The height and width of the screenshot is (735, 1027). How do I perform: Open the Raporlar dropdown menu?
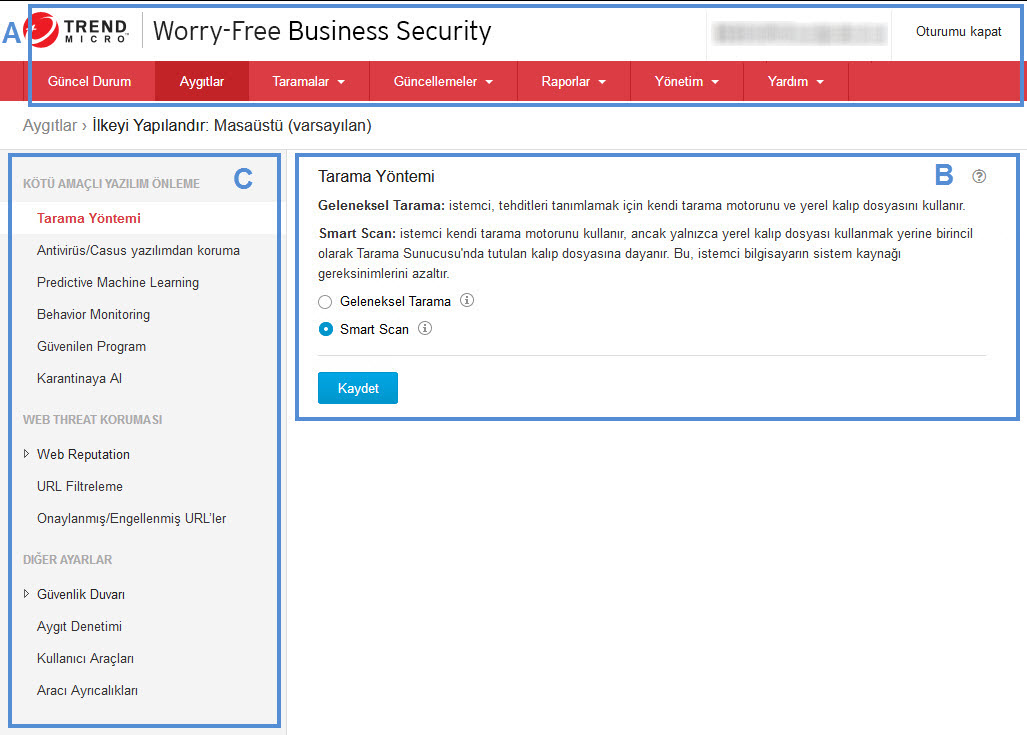[573, 82]
